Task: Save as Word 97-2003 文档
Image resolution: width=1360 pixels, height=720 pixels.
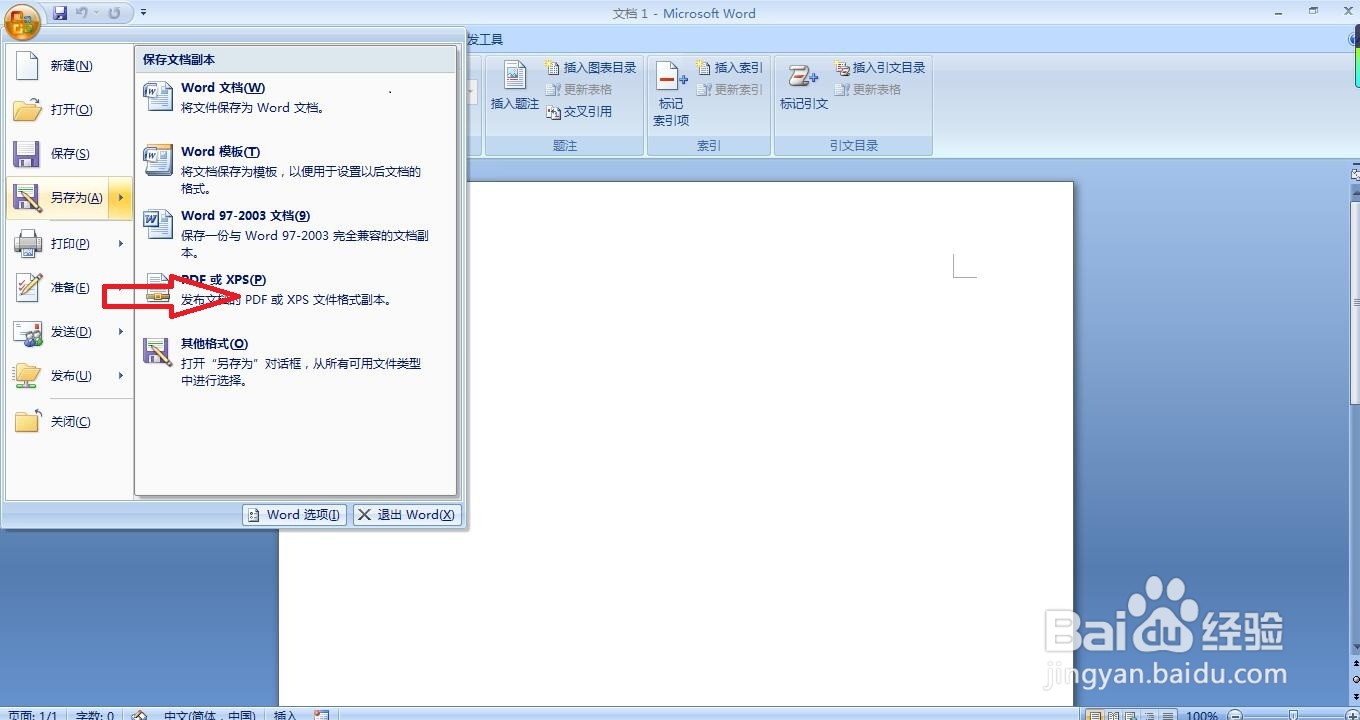Action: [296, 234]
